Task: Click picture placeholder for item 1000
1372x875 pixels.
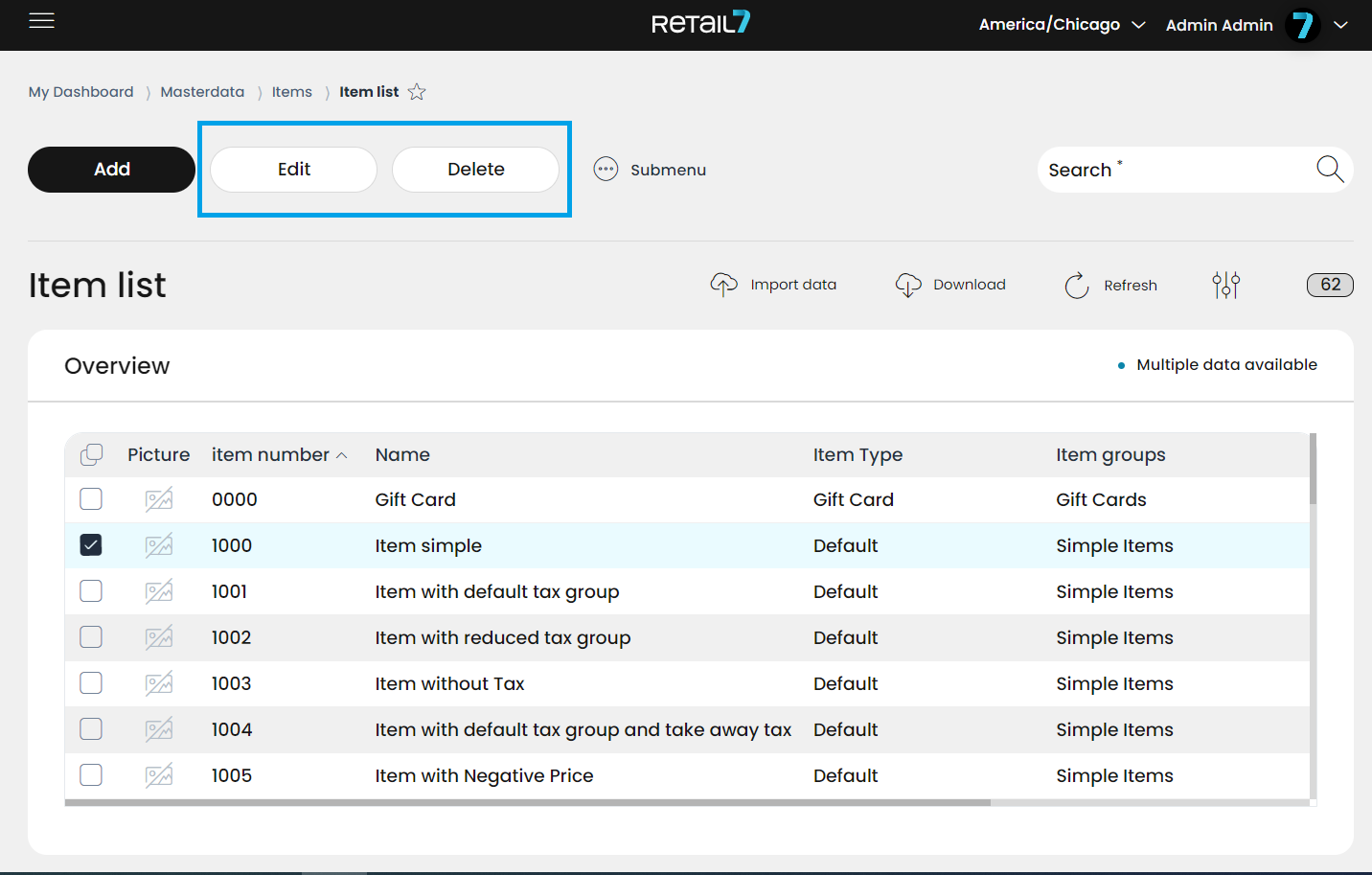Action: [x=159, y=545]
